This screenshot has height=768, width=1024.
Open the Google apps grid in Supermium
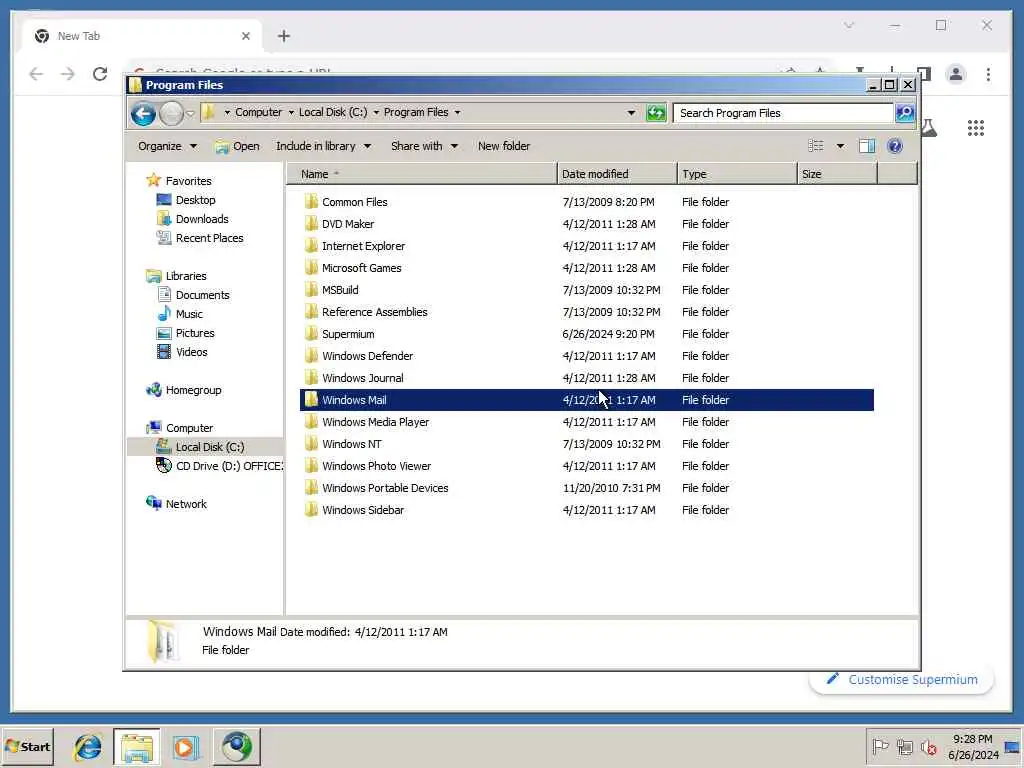976,128
